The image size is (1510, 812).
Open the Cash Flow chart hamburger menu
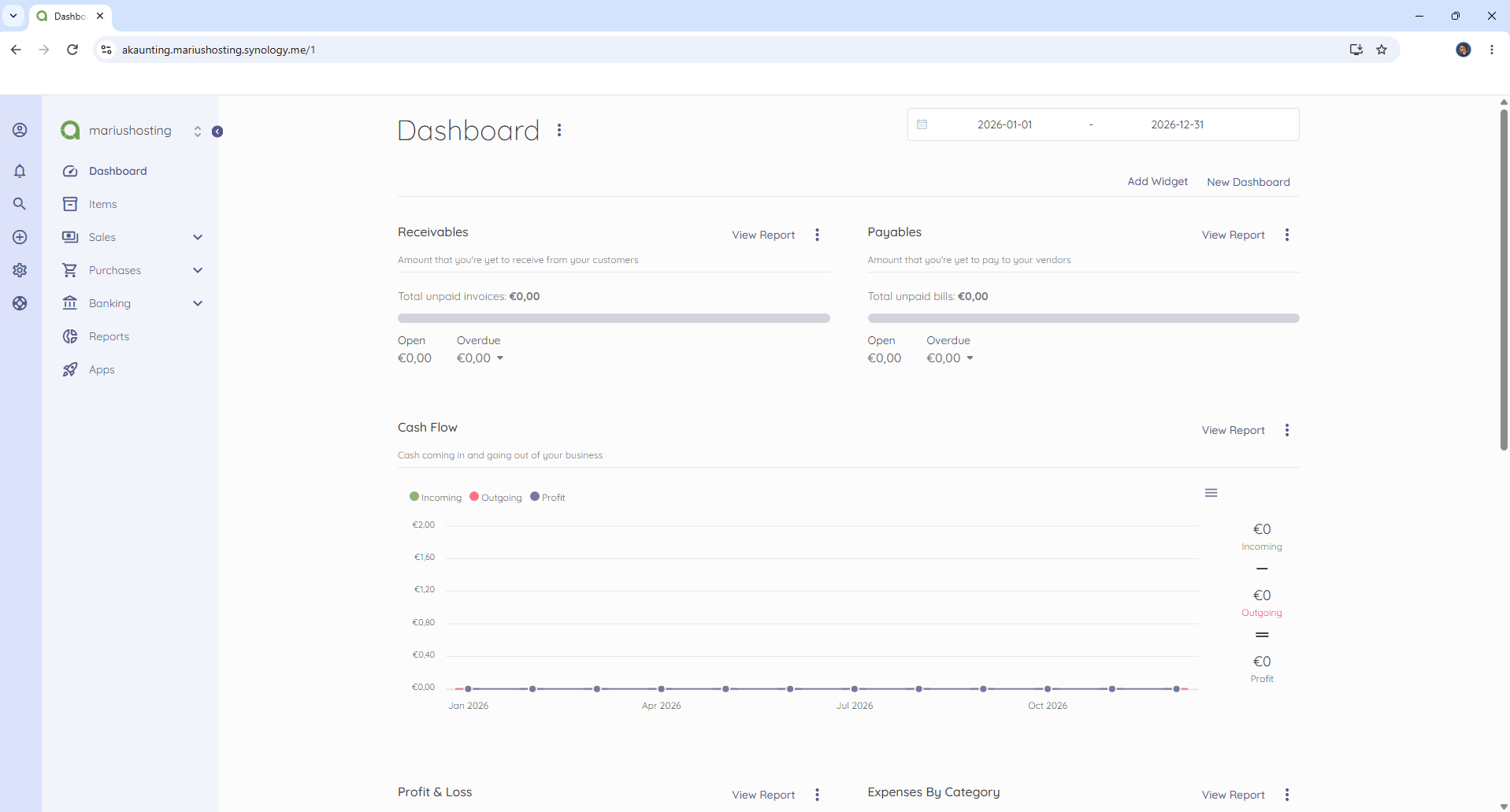(1211, 493)
